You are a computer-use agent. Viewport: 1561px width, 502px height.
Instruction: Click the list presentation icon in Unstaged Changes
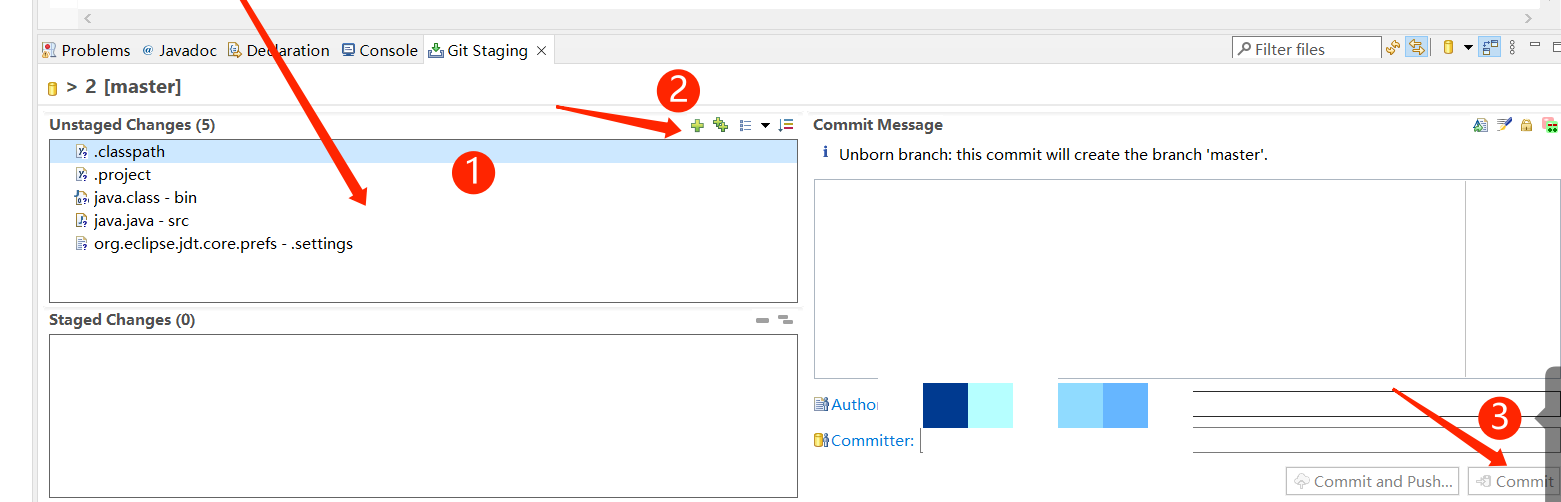point(745,125)
